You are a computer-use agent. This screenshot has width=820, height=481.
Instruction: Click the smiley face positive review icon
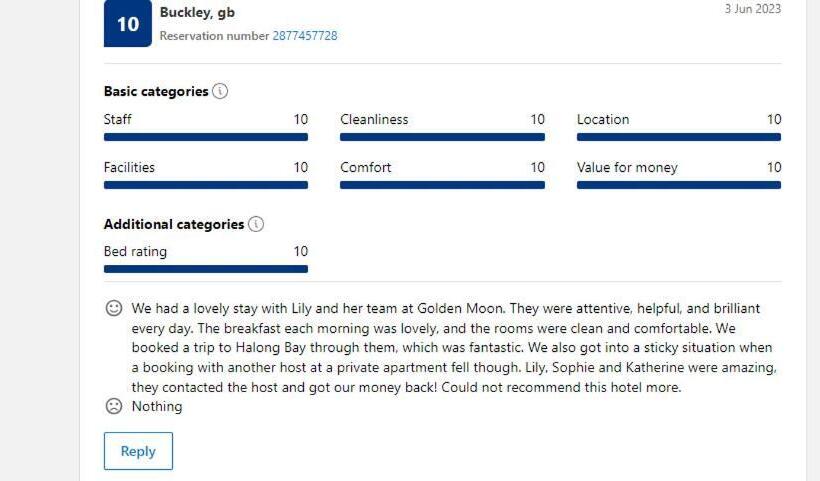pos(114,308)
